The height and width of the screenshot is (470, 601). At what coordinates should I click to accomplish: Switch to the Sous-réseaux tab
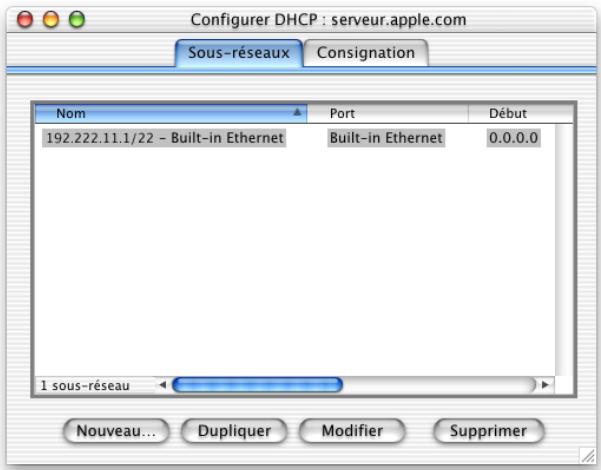tap(239, 53)
